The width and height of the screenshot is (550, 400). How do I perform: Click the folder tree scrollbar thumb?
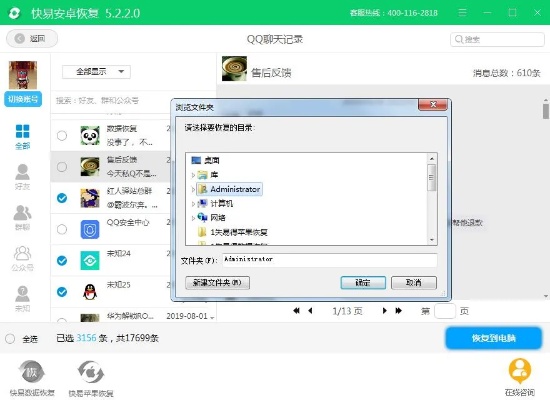click(432, 178)
